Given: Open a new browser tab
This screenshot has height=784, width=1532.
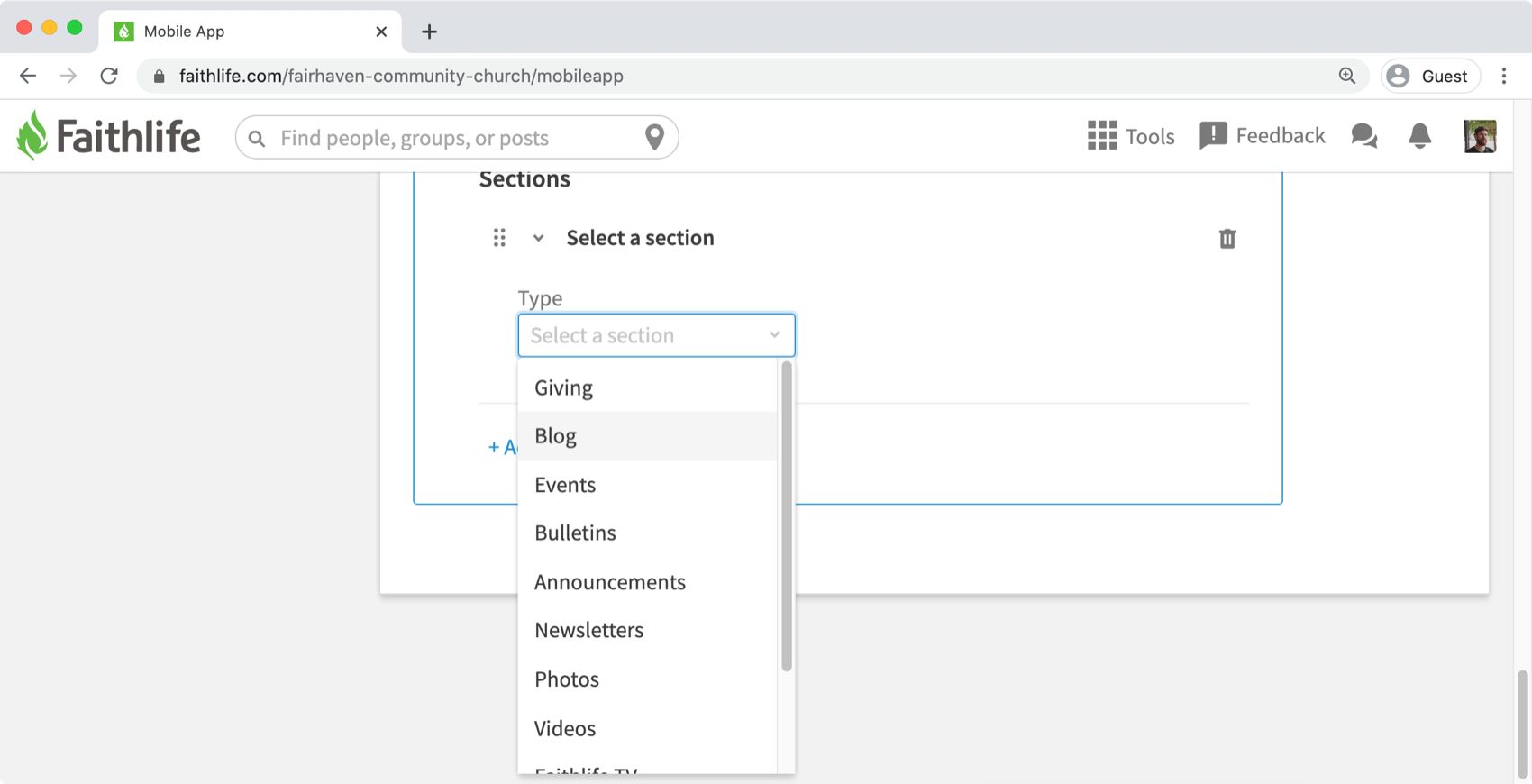Looking at the screenshot, I should (x=429, y=32).
